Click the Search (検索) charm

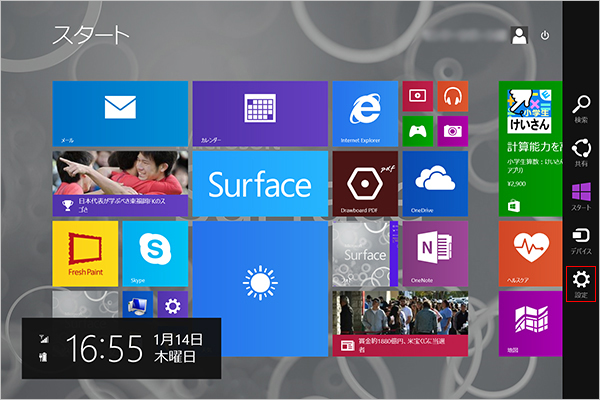(x=581, y=109)
